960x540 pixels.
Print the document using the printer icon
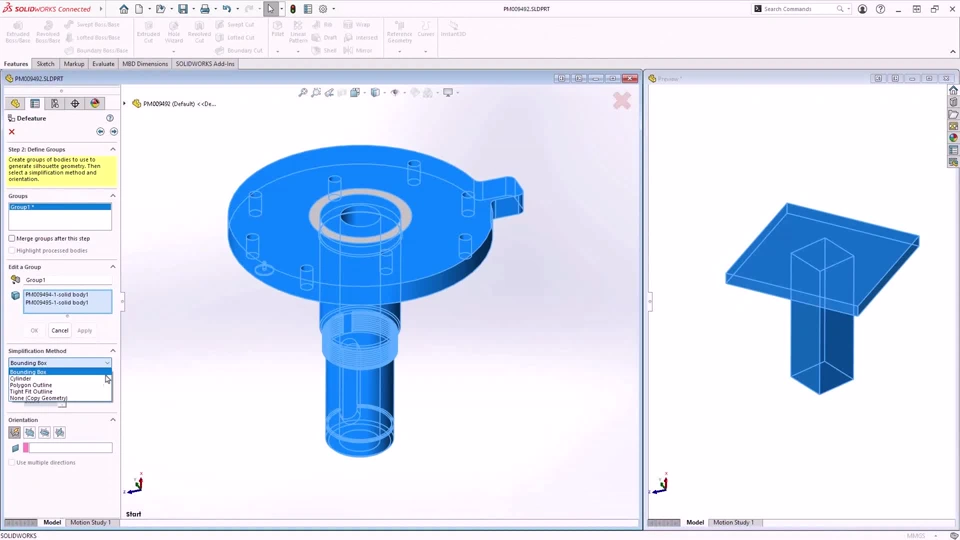coord(204,9)
